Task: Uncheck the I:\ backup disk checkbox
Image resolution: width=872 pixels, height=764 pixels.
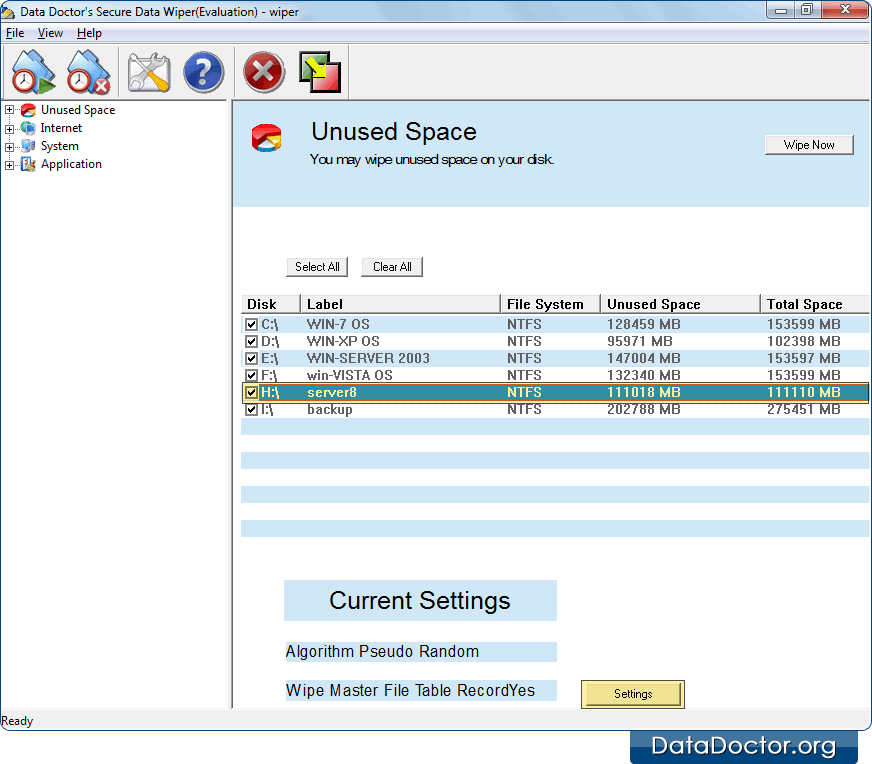Action: tap(251, 410)
